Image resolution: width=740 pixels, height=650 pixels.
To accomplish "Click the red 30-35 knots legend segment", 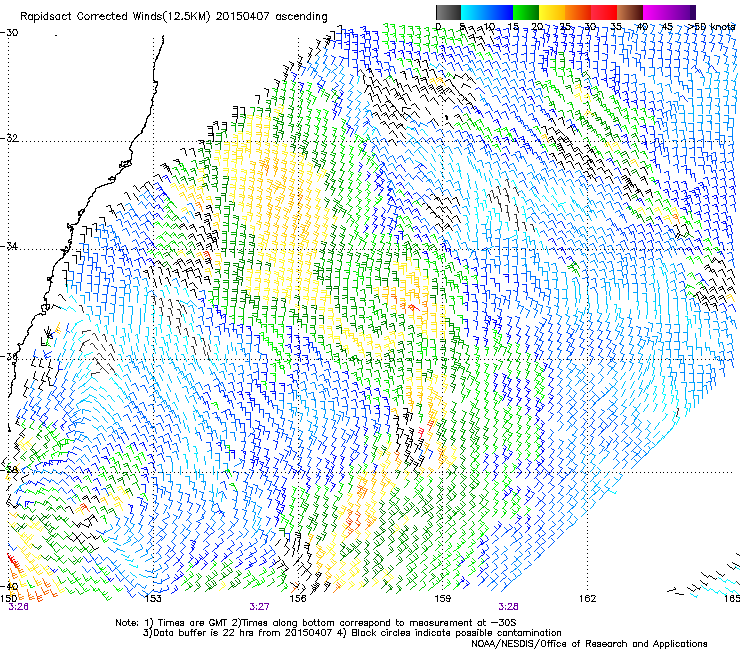I will click(604, 12).
